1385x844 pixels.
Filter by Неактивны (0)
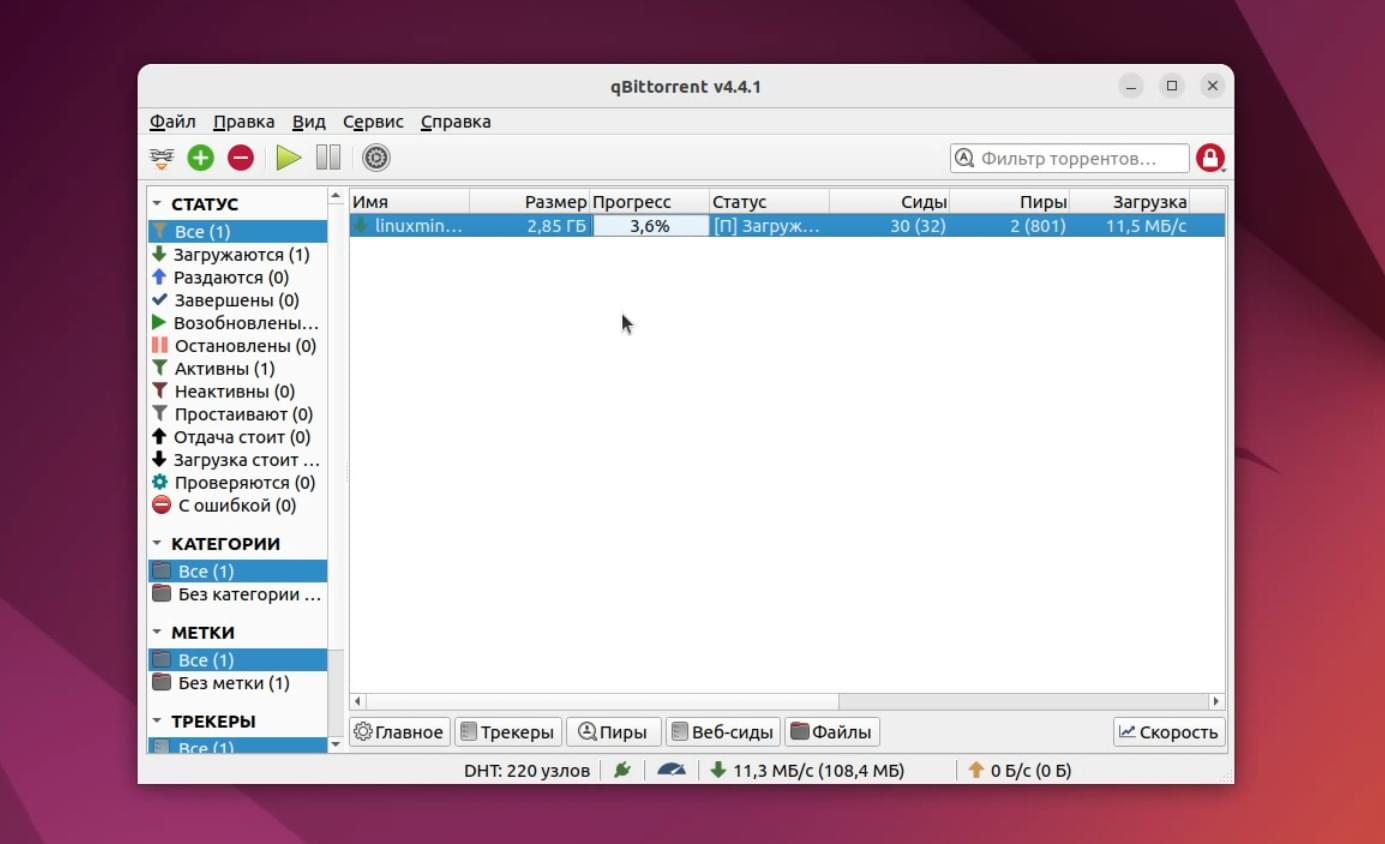pyautogui.click(x=238, y=391)
